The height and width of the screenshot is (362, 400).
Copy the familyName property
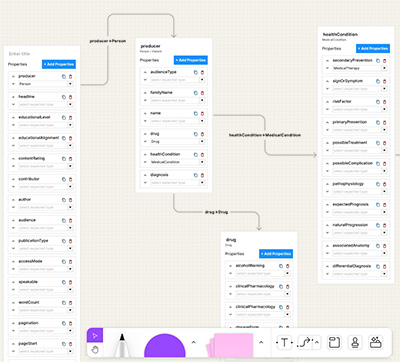pos(196,93)
